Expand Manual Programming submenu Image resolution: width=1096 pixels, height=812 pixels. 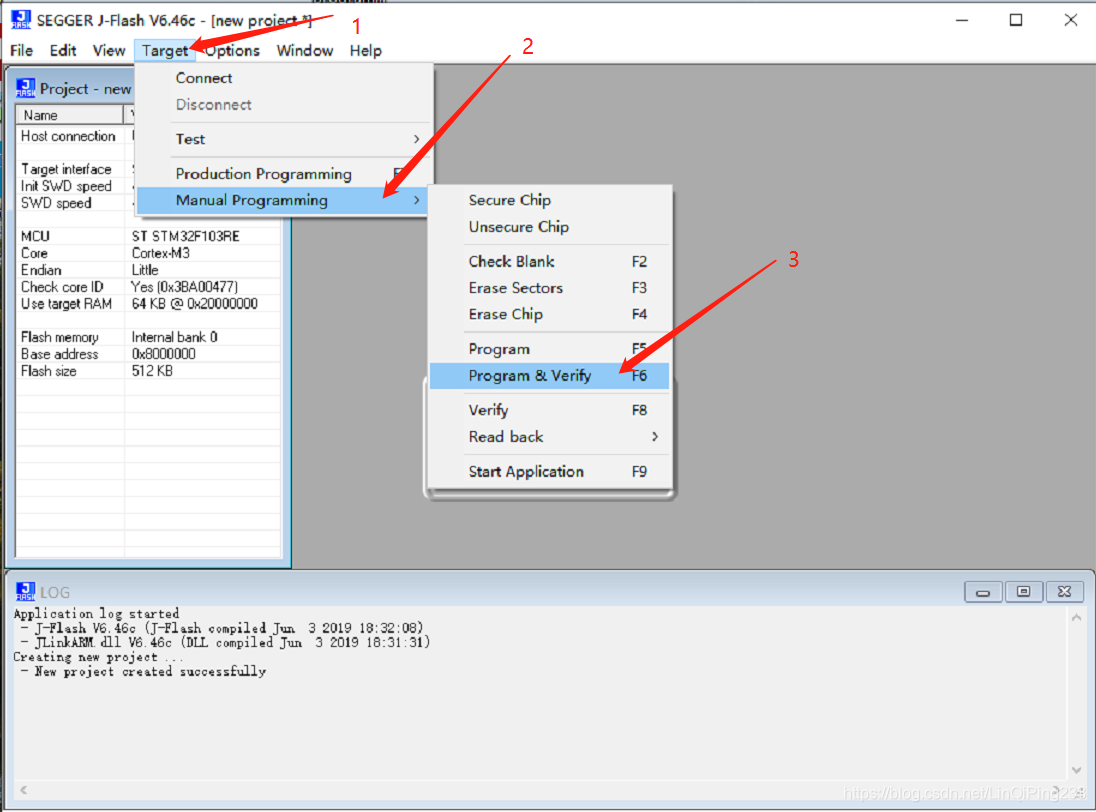click(282, 201)
